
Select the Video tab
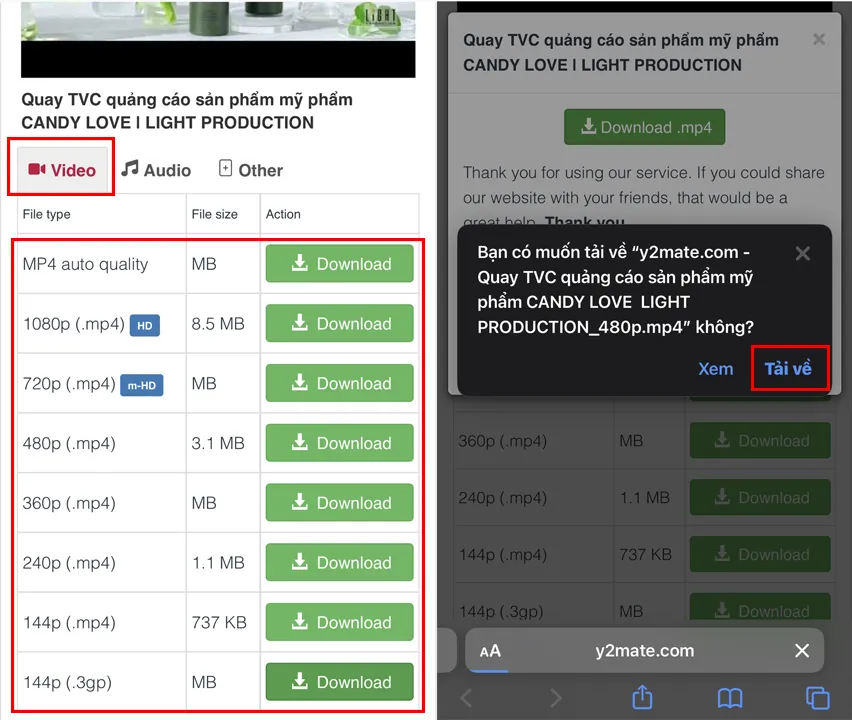[62, 170]
